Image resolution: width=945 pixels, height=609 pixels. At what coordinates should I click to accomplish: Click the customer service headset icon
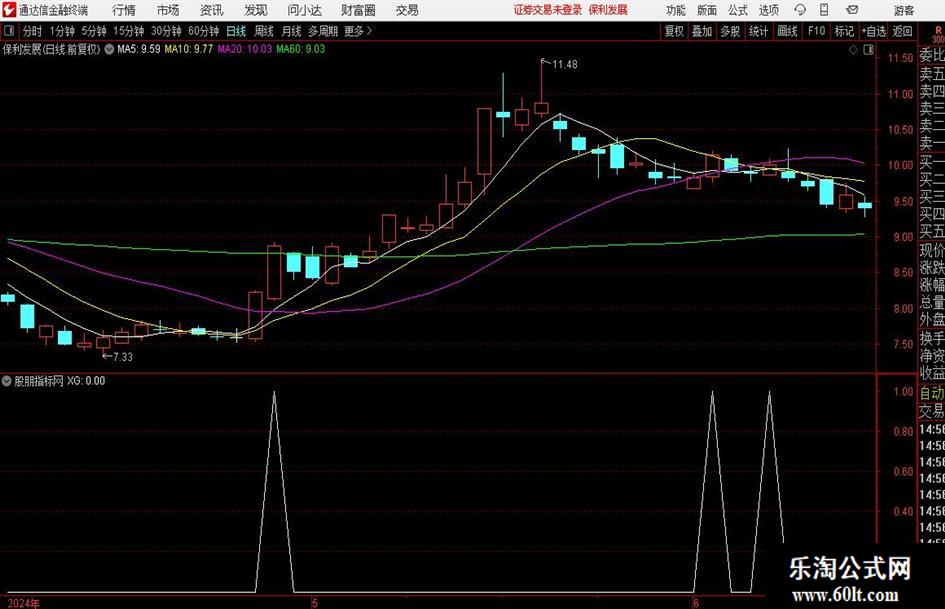tap(800, 10)
